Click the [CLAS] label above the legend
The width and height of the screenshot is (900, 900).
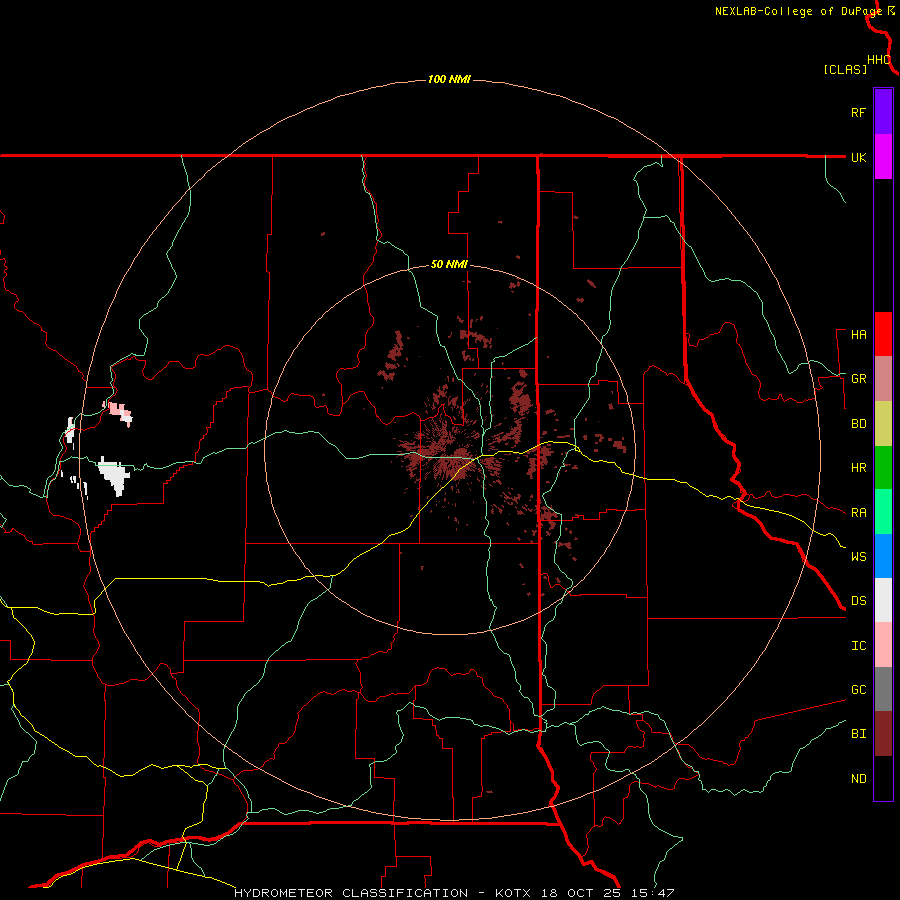click(845, 70)
